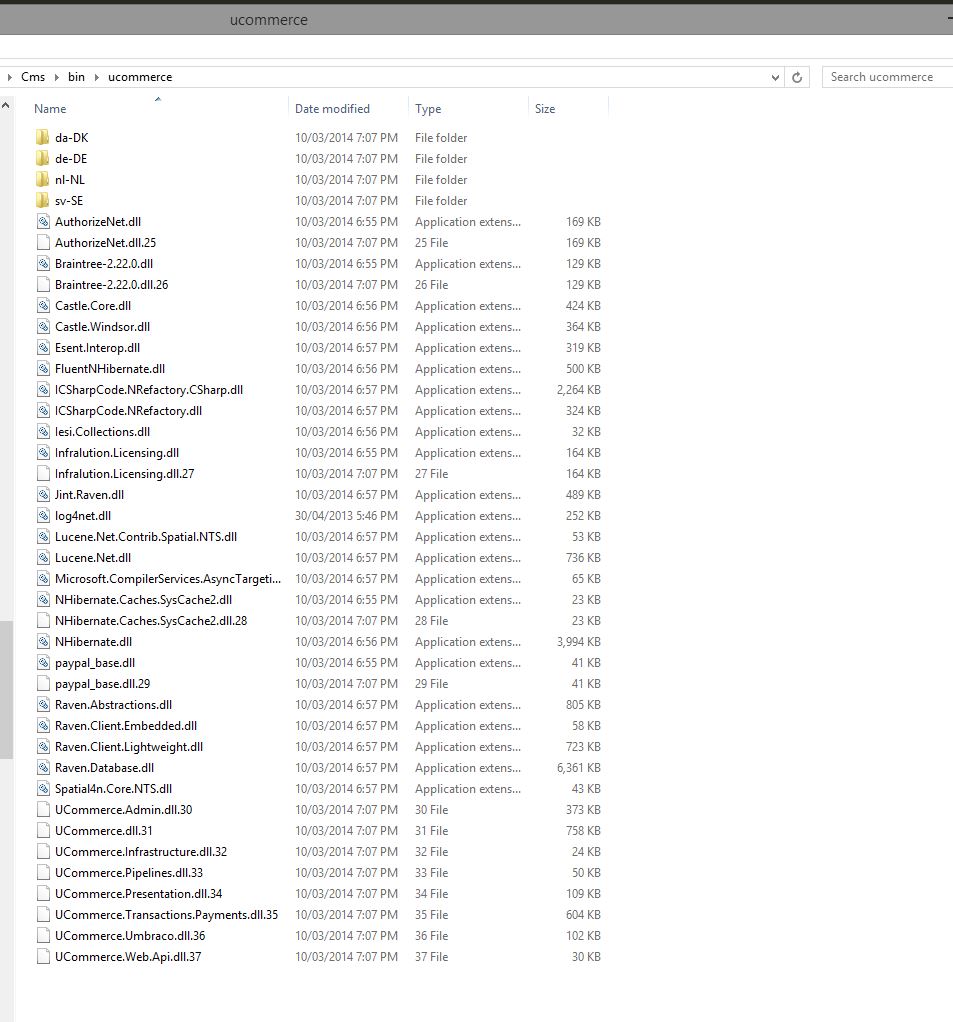Go to the Cms breadcrumb folder
953x1022 pixels.
[33, 77]
